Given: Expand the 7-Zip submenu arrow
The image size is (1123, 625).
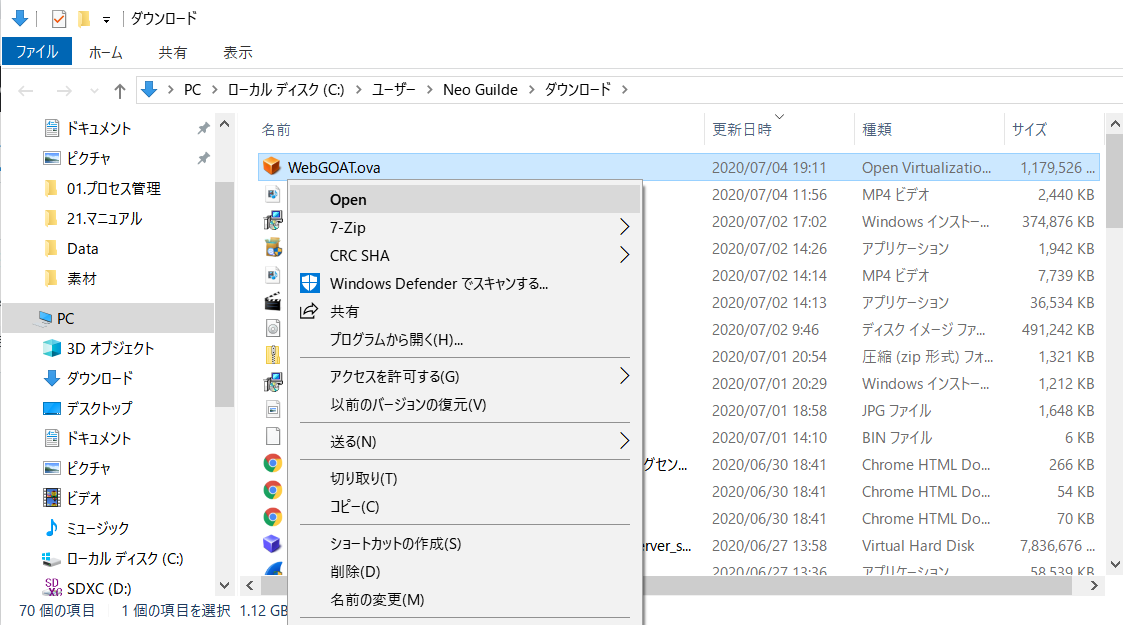Looking at the screenshot, I should (624, 227).
